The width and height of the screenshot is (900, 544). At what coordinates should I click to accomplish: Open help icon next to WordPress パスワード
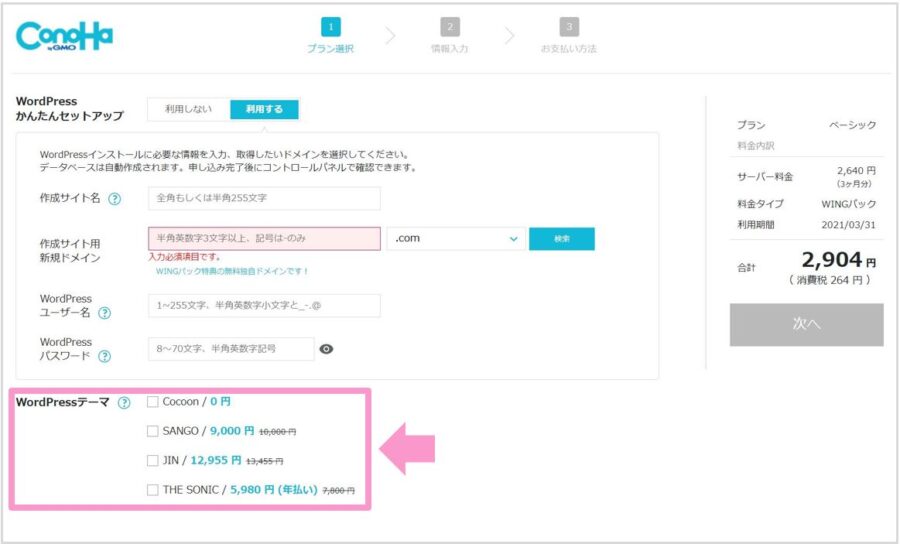(104, 356)
